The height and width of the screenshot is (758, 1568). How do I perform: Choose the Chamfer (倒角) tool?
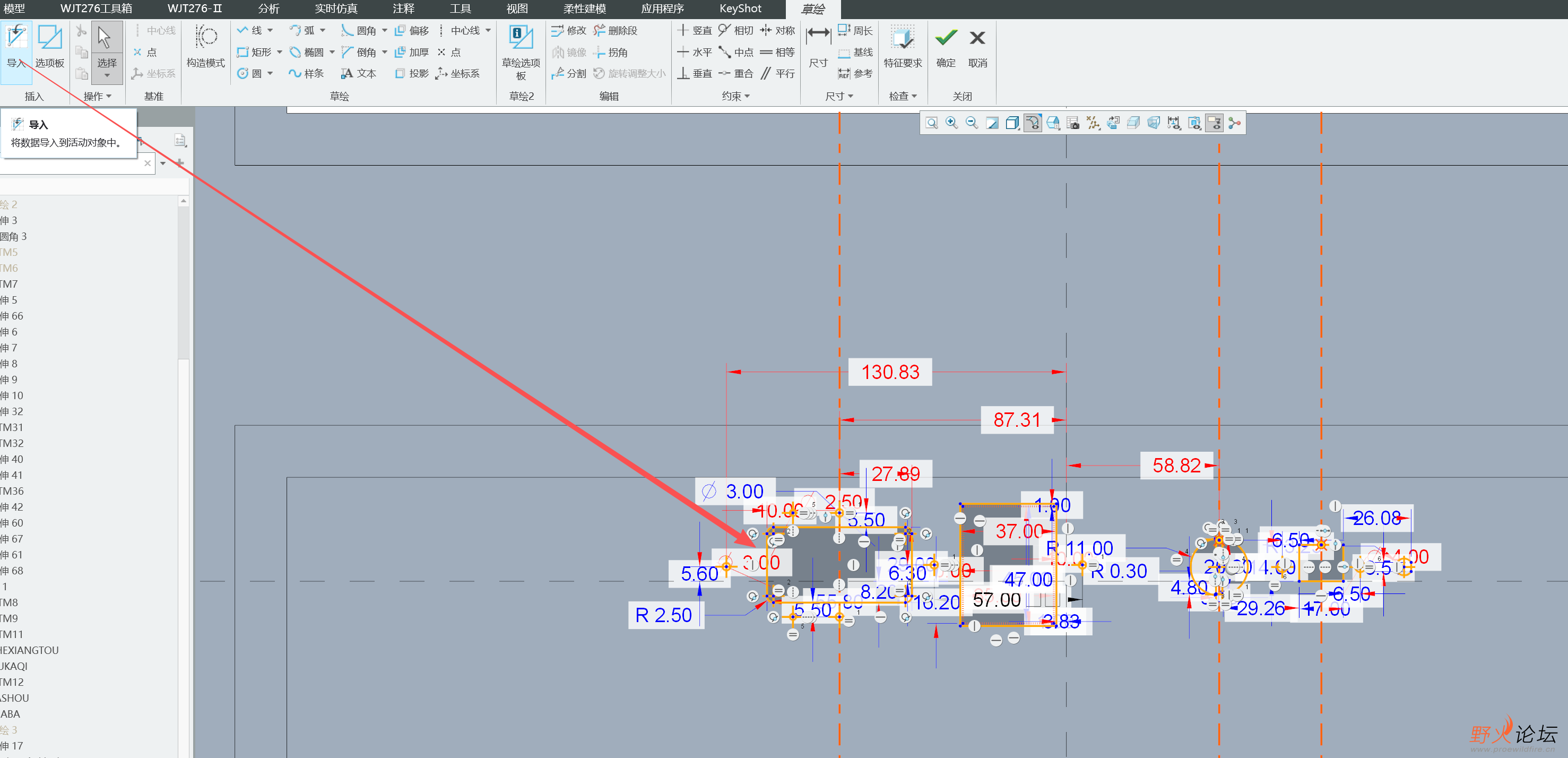pos(359,53)
